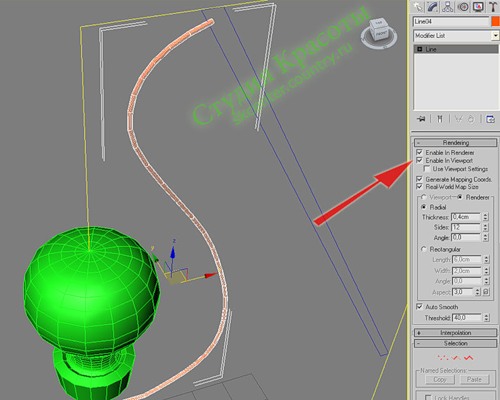The image size is (500, 400).
Task: Select Vertex sub-object level icon
Action: (x=443, y=358)
